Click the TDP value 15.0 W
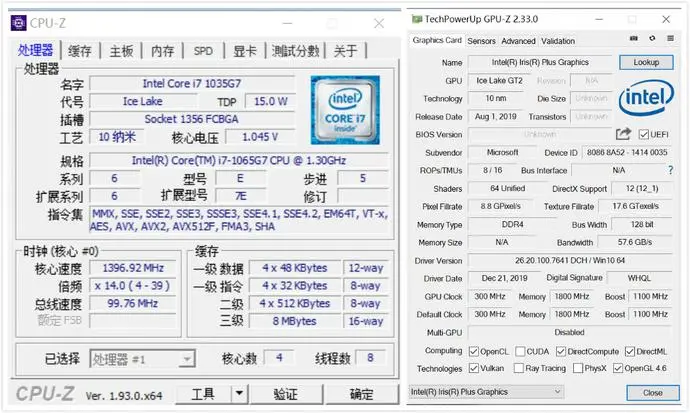 click(270, 101)
